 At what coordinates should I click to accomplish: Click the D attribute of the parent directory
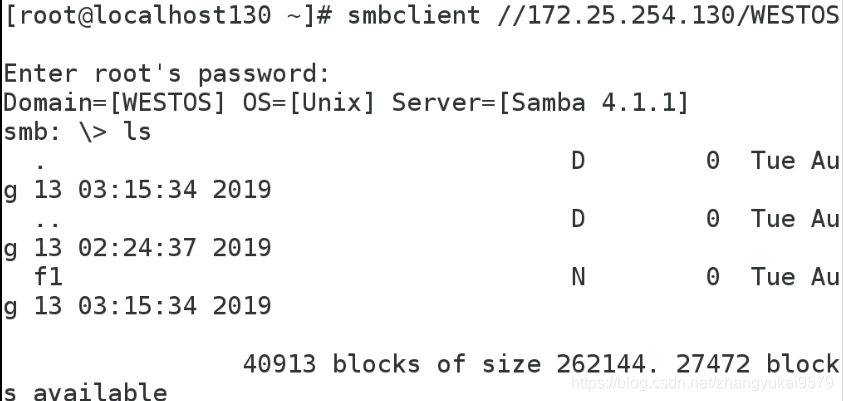click(578, 219)
